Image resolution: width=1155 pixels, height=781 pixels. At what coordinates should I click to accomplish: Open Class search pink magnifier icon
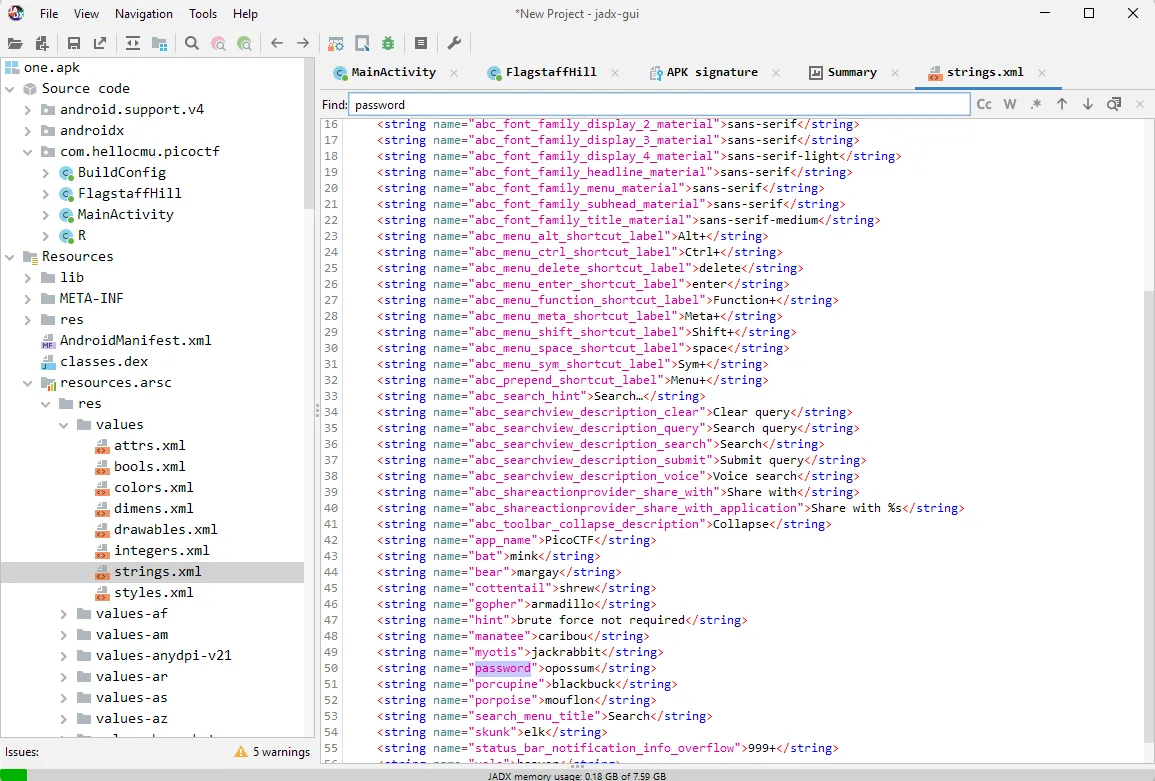[x=218, y=43]
